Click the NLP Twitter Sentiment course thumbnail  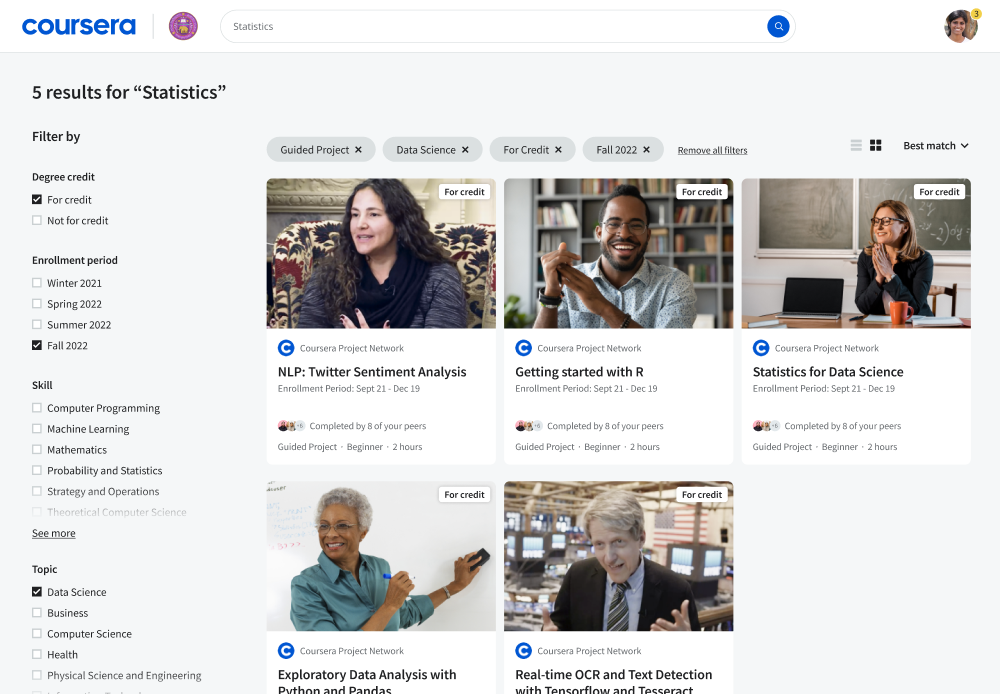point(381,253)
